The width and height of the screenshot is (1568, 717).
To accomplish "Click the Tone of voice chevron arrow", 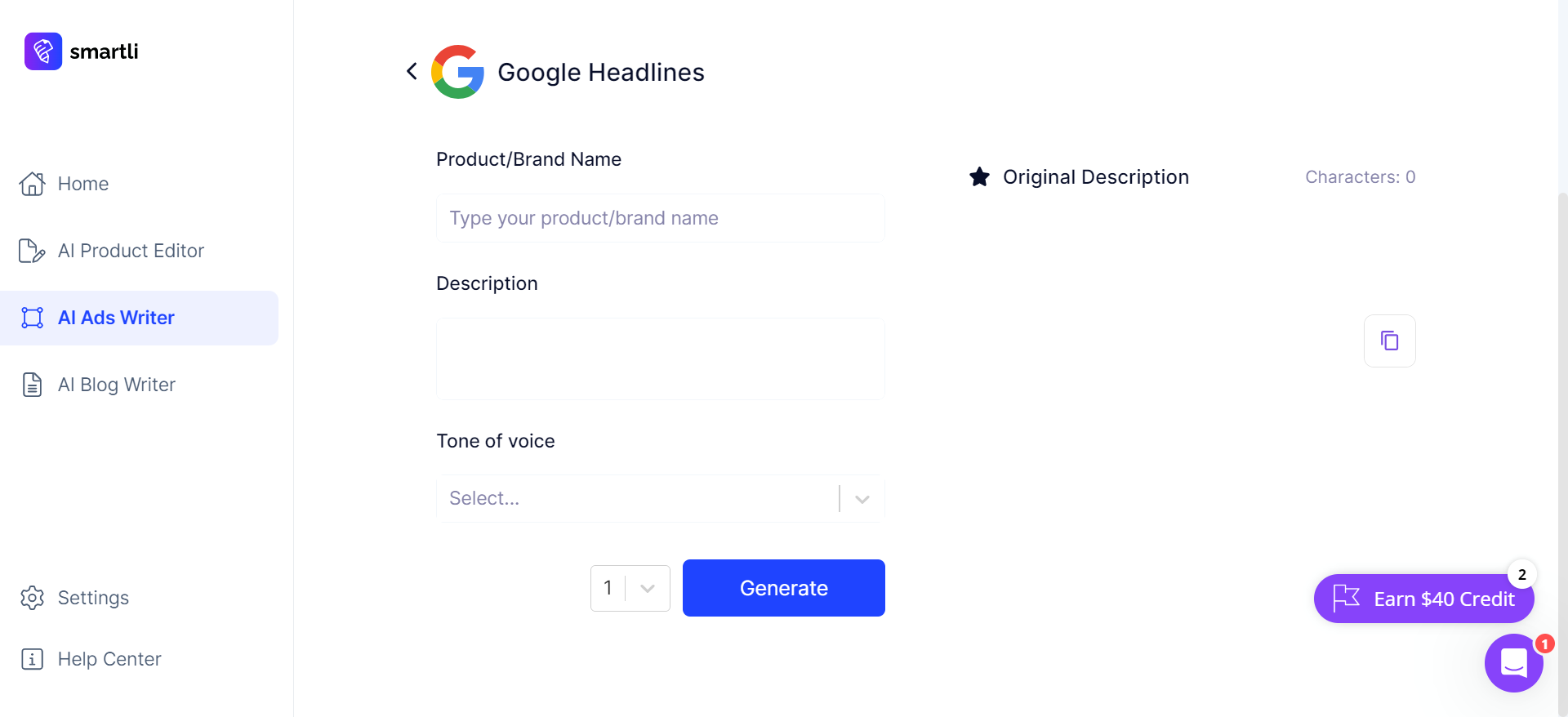I will click(x=862, y=498).
